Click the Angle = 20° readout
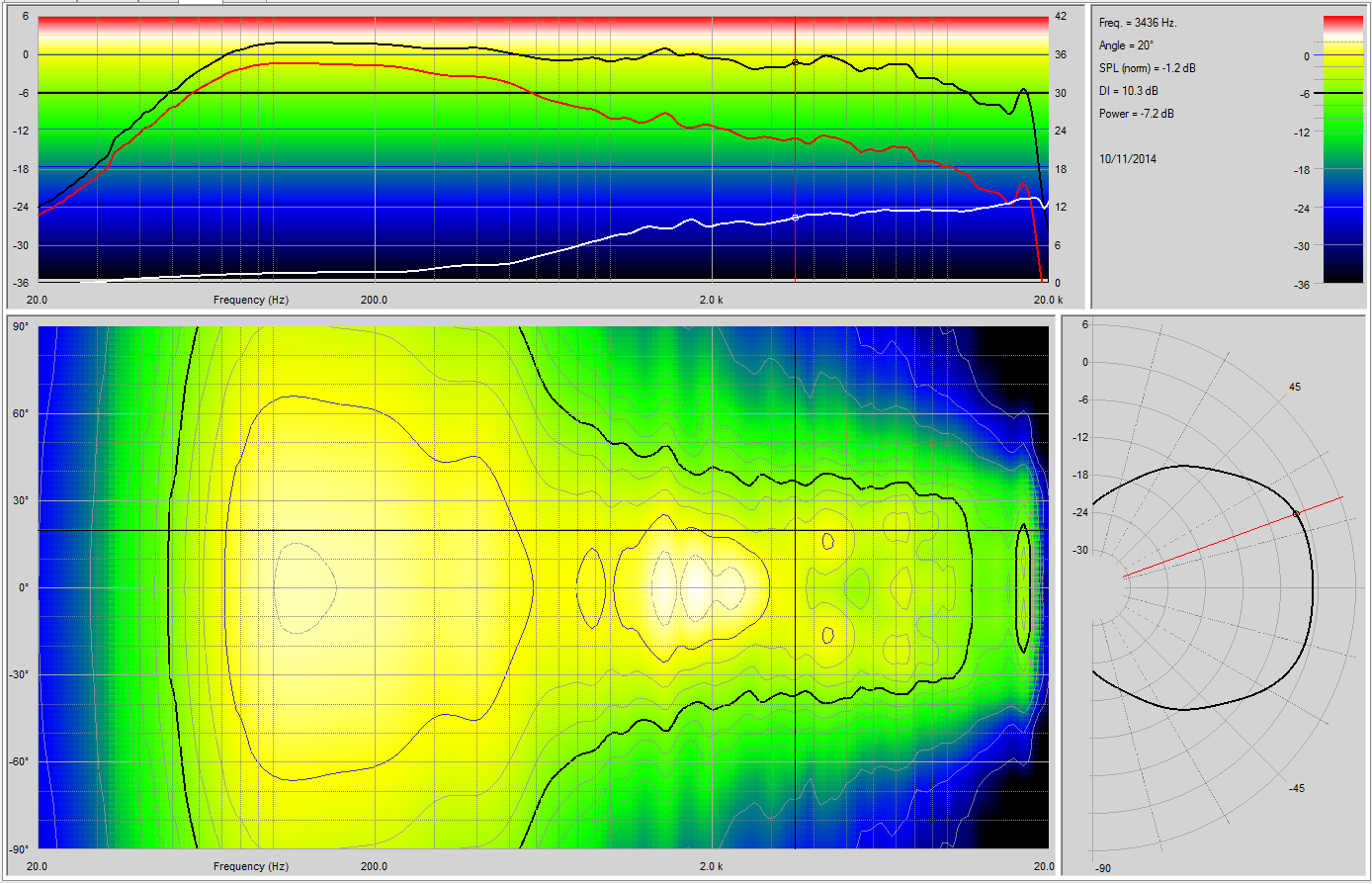The width and height of the screenshot is (1372, 884). click(1126, 45)
